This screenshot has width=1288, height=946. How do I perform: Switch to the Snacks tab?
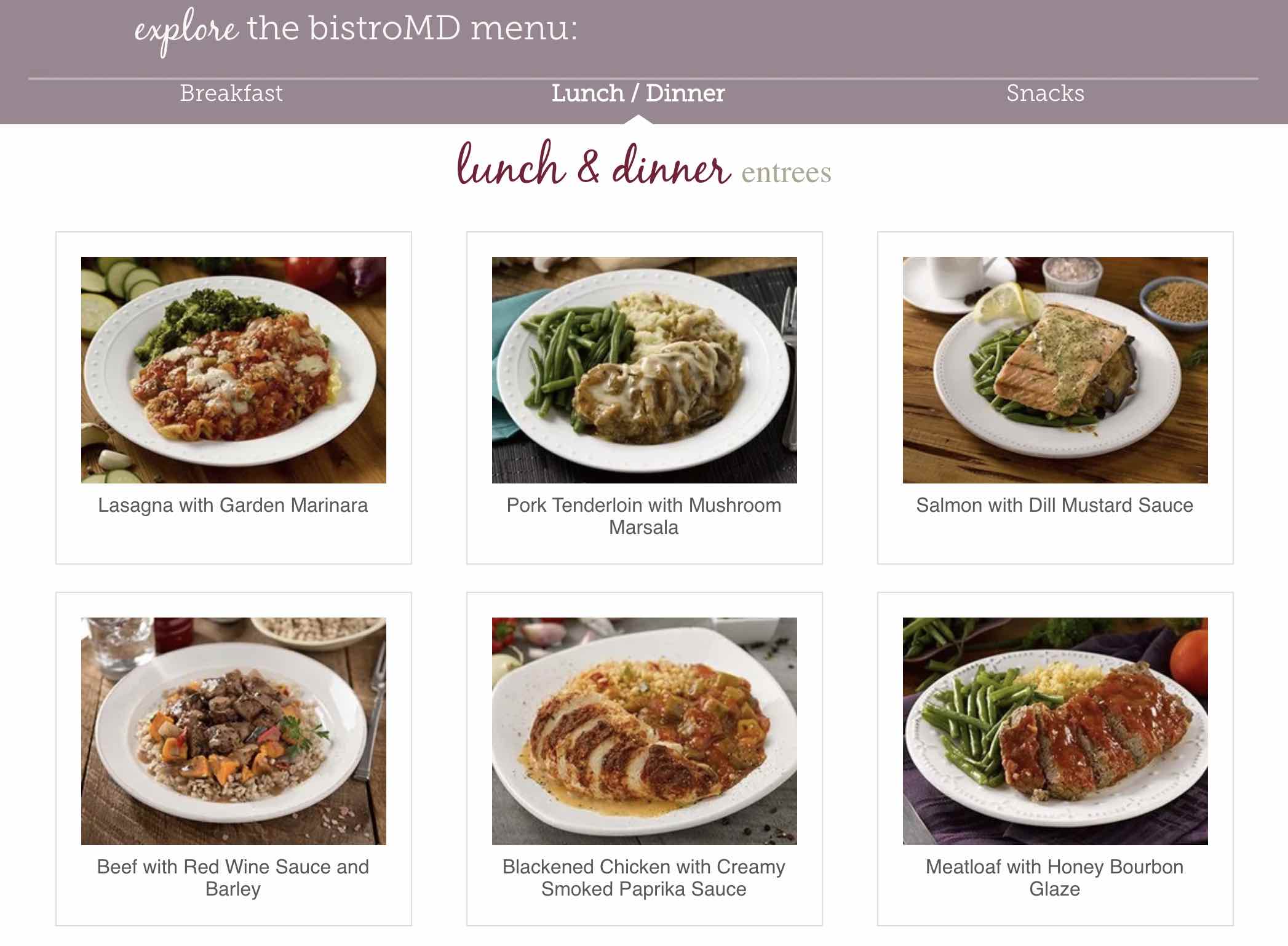pyautogui.click(x=1045, y=93)
